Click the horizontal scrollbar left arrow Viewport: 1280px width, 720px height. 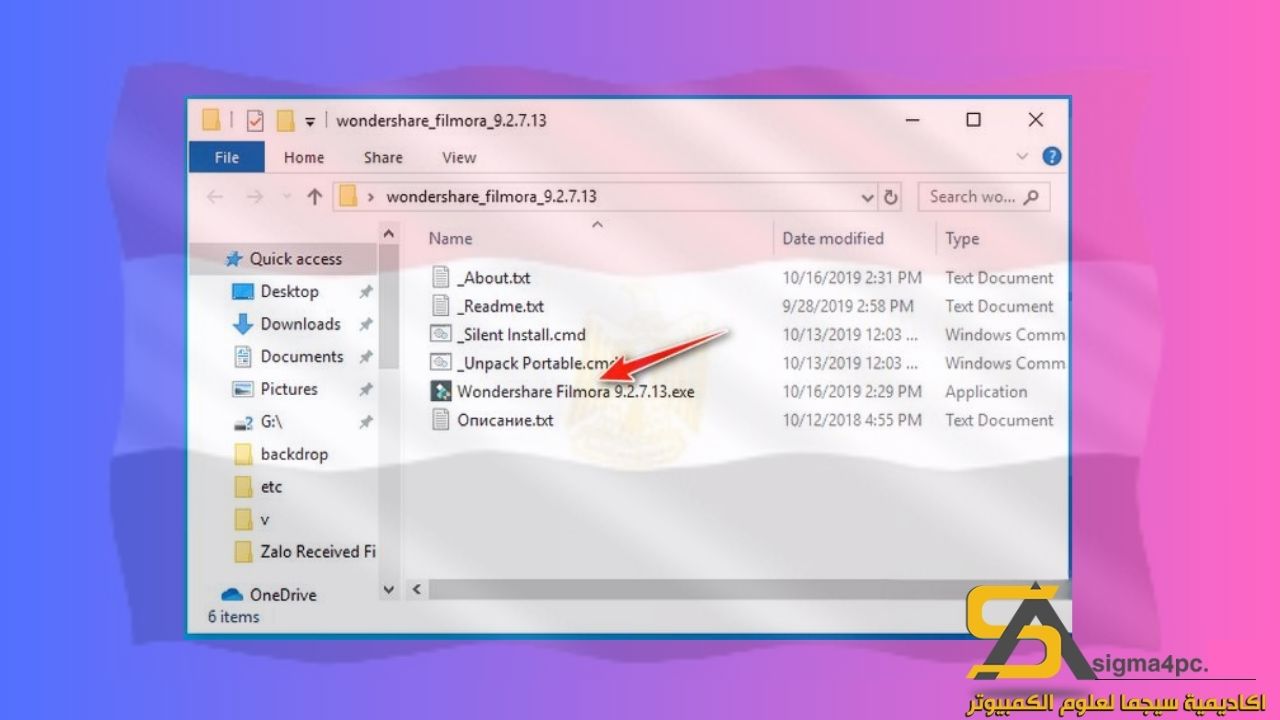(416, 590)
